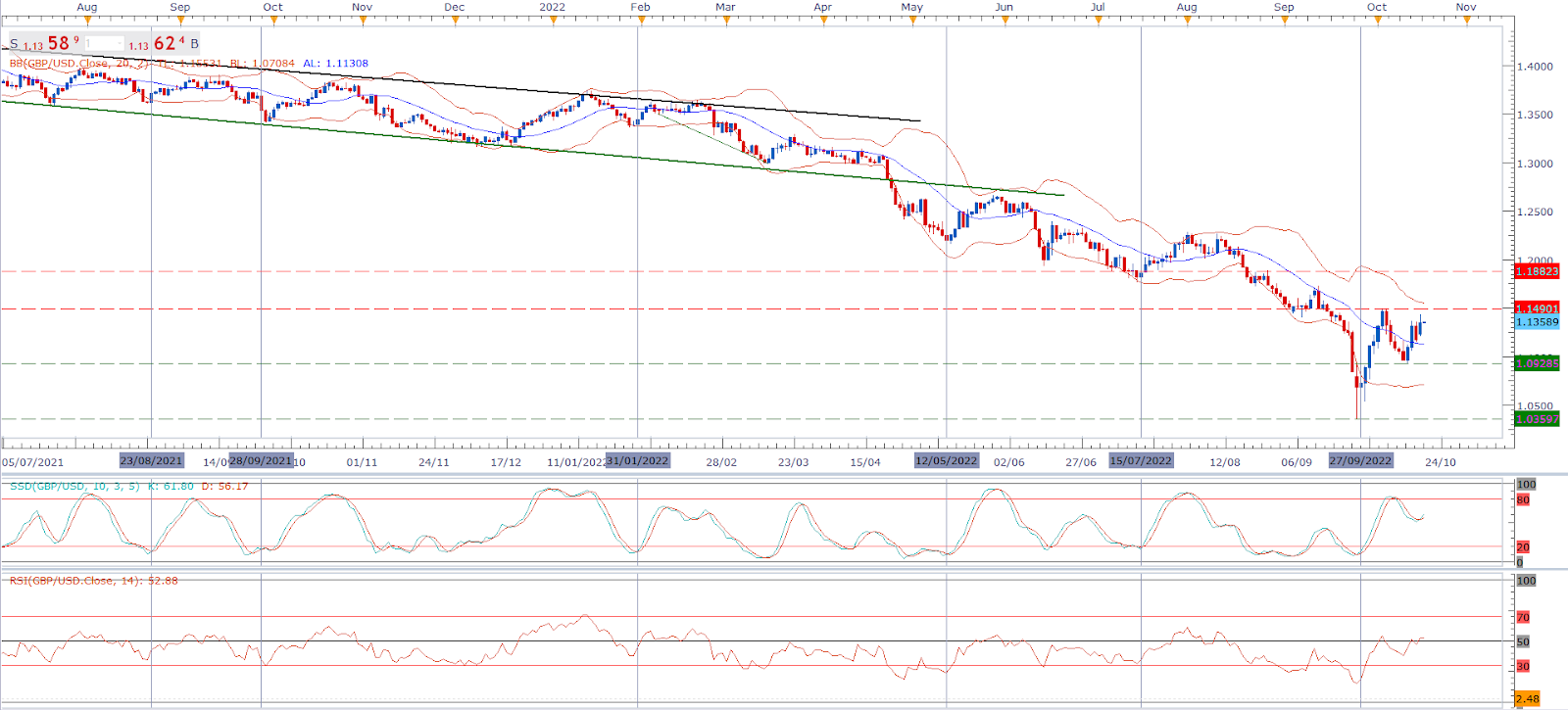
Task: Click the highlighted 12/05/2022 date label
Action: [946, 460]
